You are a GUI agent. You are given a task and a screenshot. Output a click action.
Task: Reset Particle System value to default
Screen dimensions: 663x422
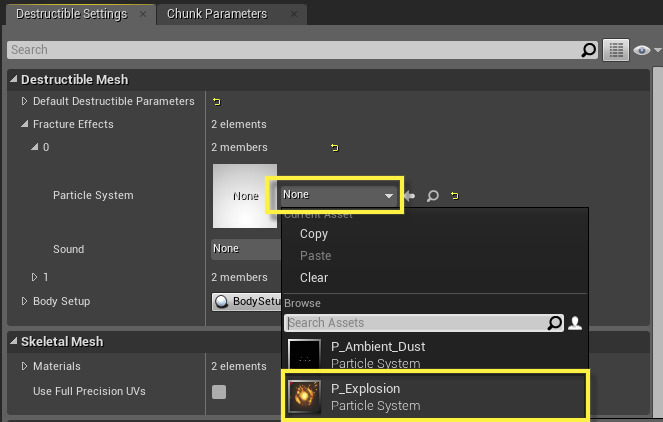454,196
